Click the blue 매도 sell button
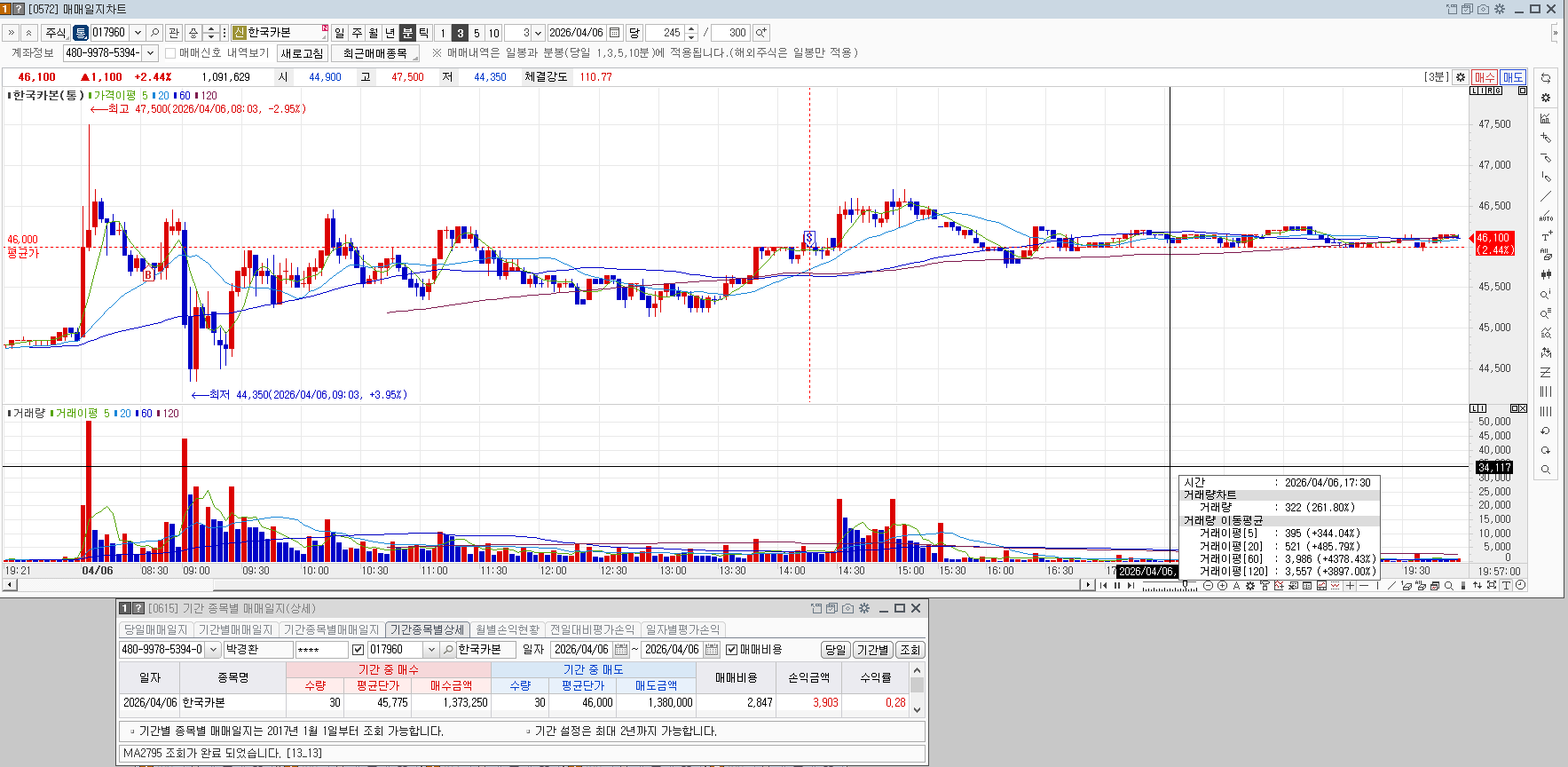Screen dimensions: 1568x767 pos(1512,77)
